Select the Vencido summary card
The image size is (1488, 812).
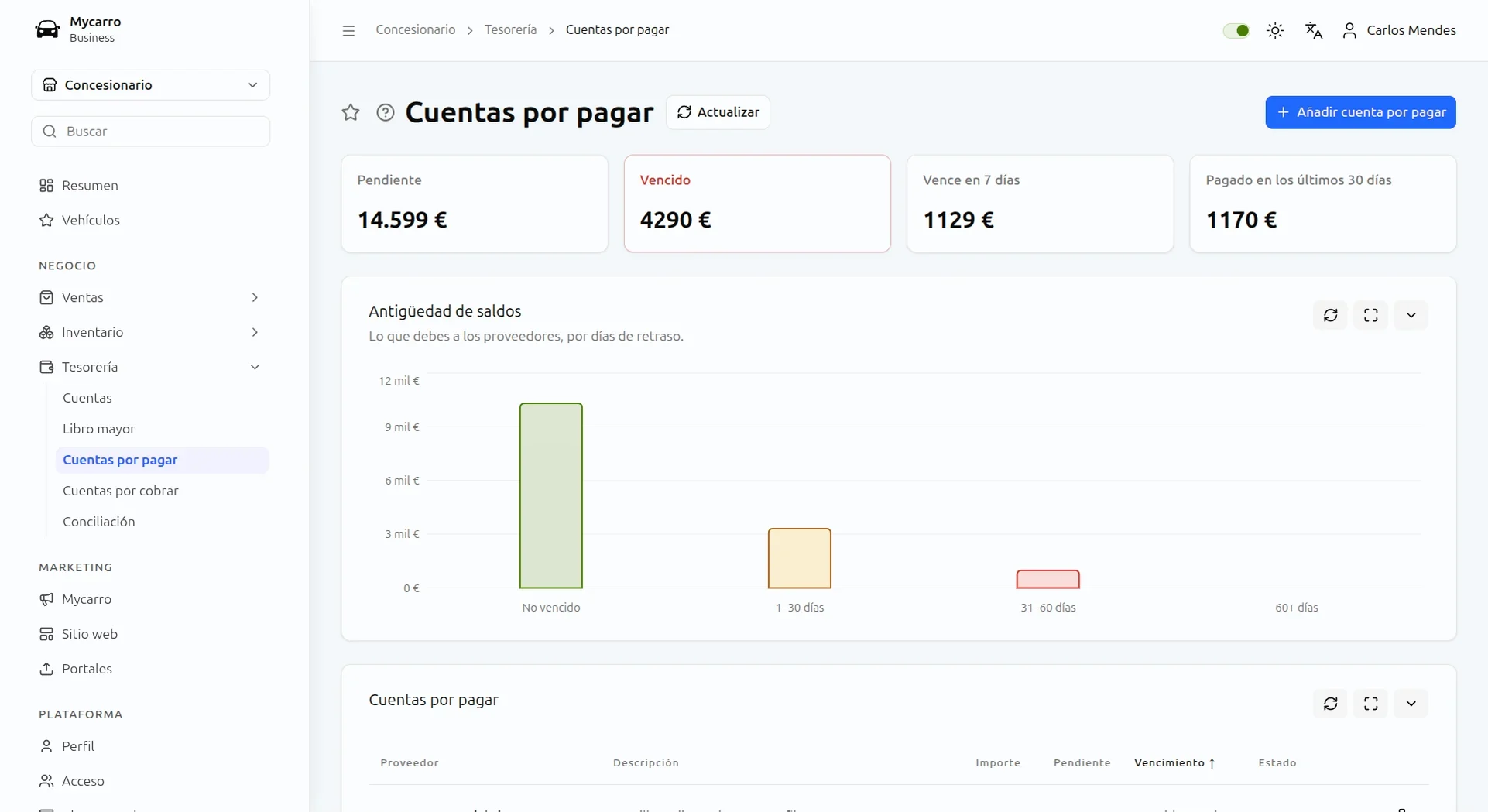[757, 204]
